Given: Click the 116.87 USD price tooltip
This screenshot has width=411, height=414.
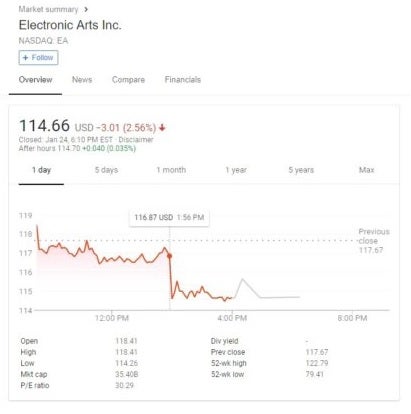Looking at the screenshot, I should 169,218.
